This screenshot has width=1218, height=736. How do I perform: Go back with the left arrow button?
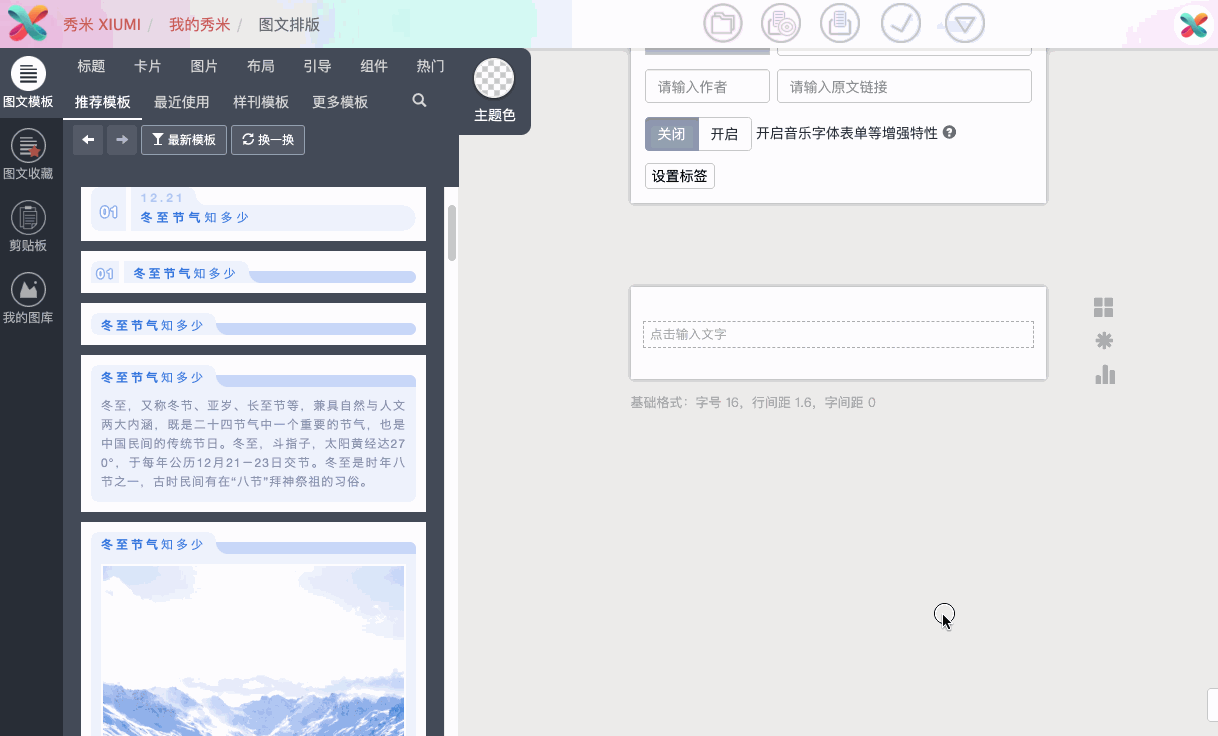point(88,140)
